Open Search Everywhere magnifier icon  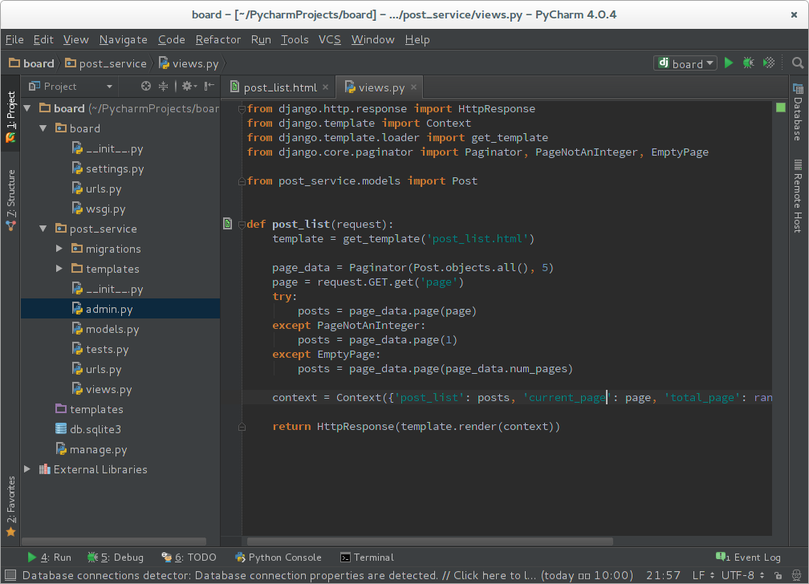pos(797,63)
